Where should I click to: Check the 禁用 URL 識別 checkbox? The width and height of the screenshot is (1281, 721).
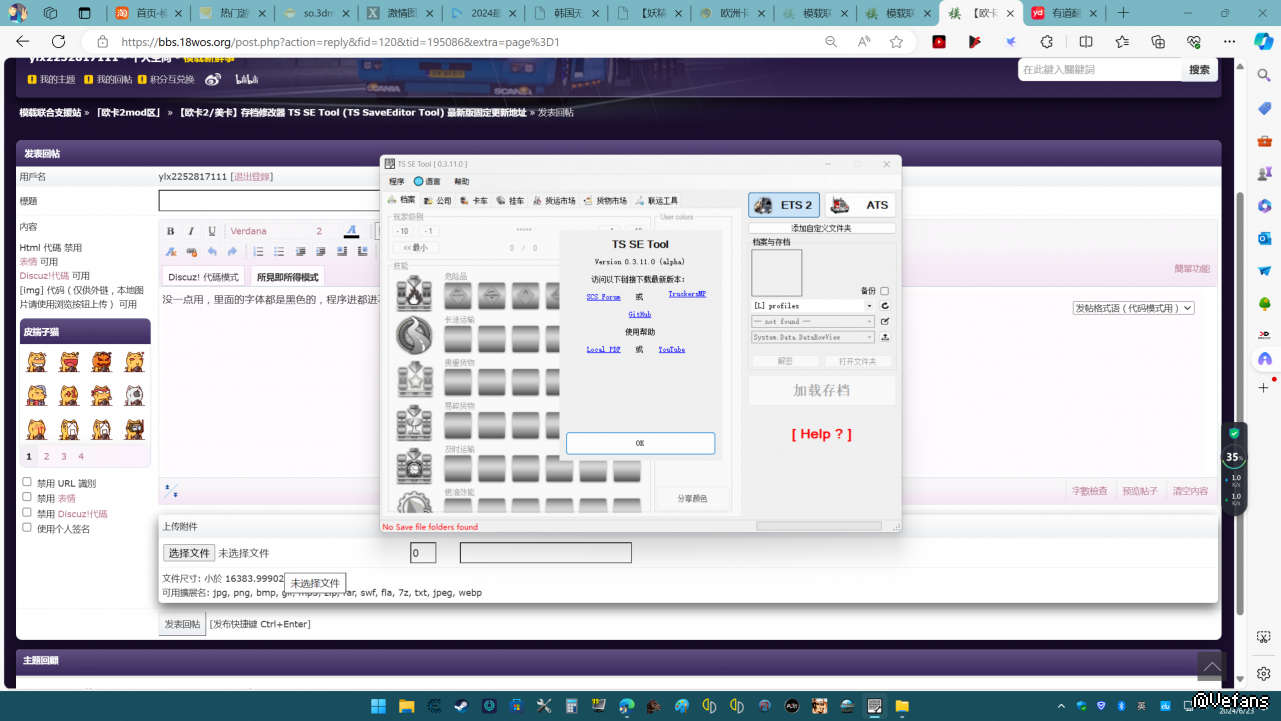point(27,482)
